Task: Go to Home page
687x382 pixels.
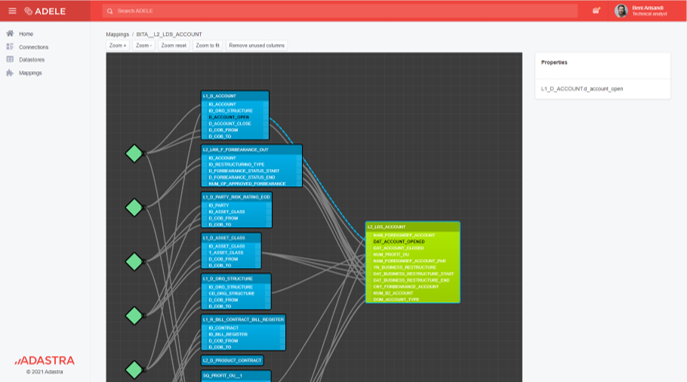Action: coord(26,34)
